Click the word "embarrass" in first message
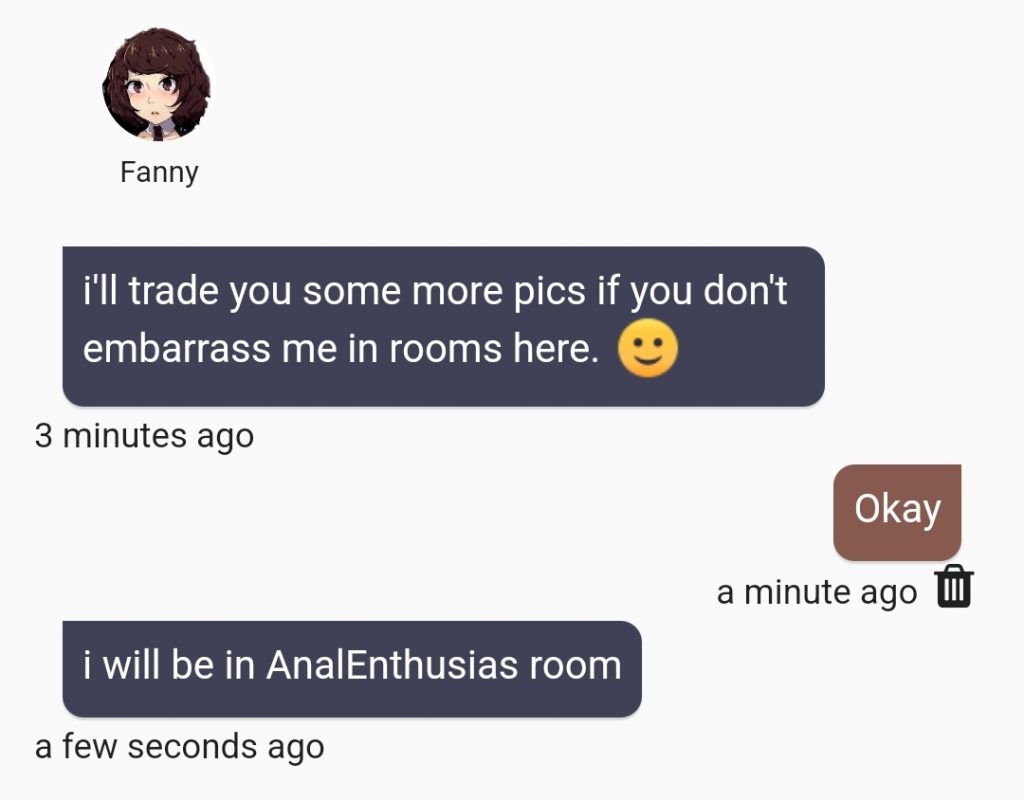Image resolution: width=1024 pixels, height=800 pixels. [176, 348]
